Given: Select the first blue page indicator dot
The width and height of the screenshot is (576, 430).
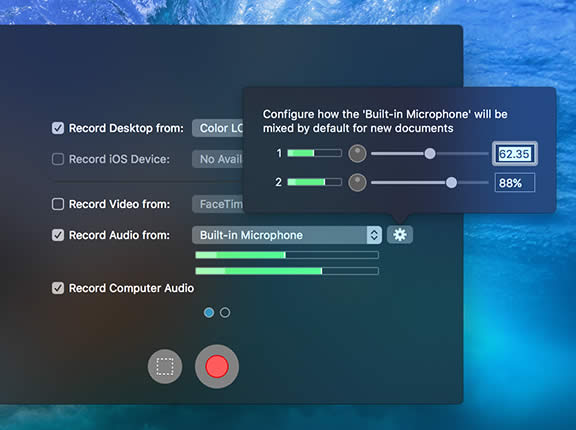Looking at the screenshot, I should point(209,312).
